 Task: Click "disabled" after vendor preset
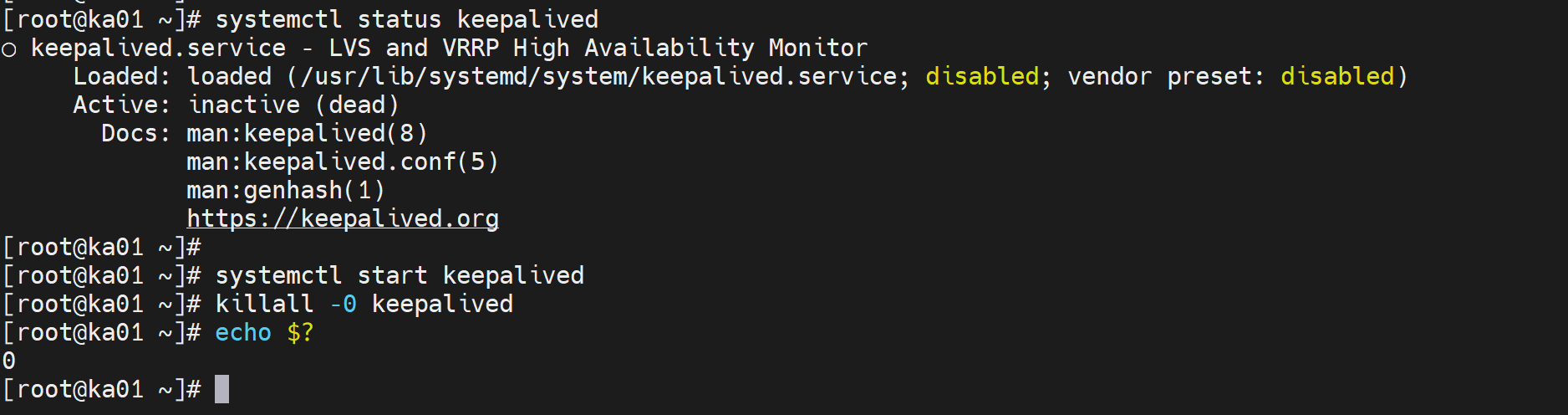pos(1337,77)
